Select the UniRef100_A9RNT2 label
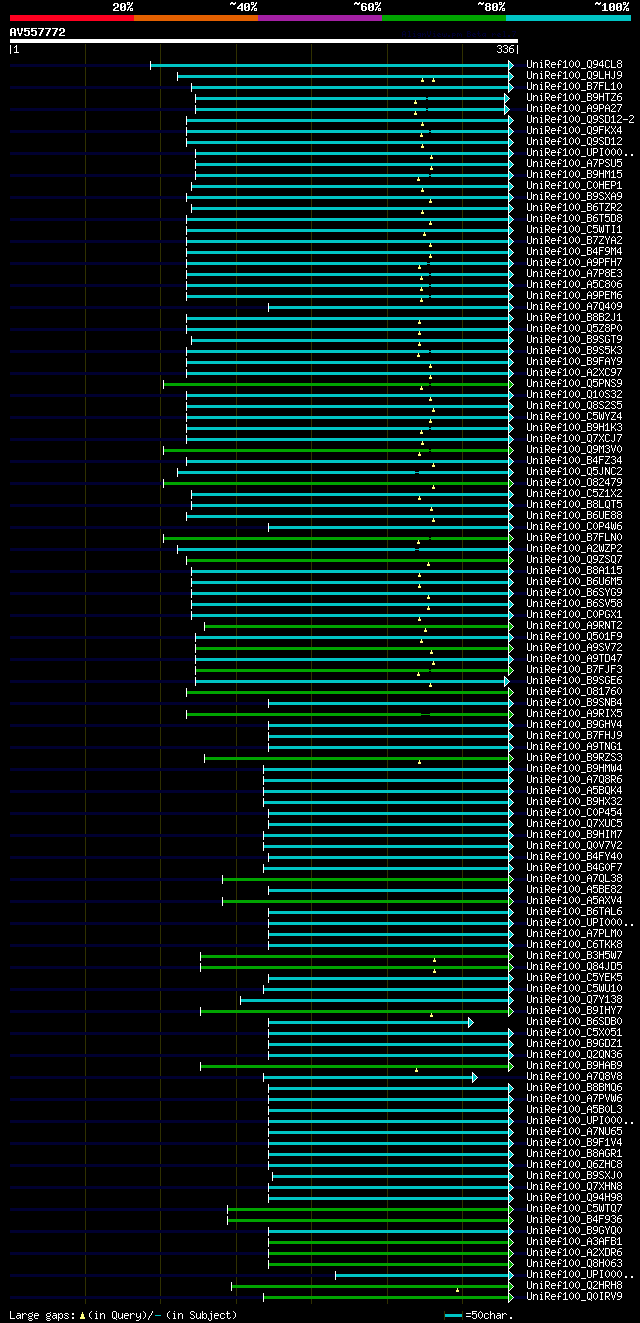 point(574,626)
